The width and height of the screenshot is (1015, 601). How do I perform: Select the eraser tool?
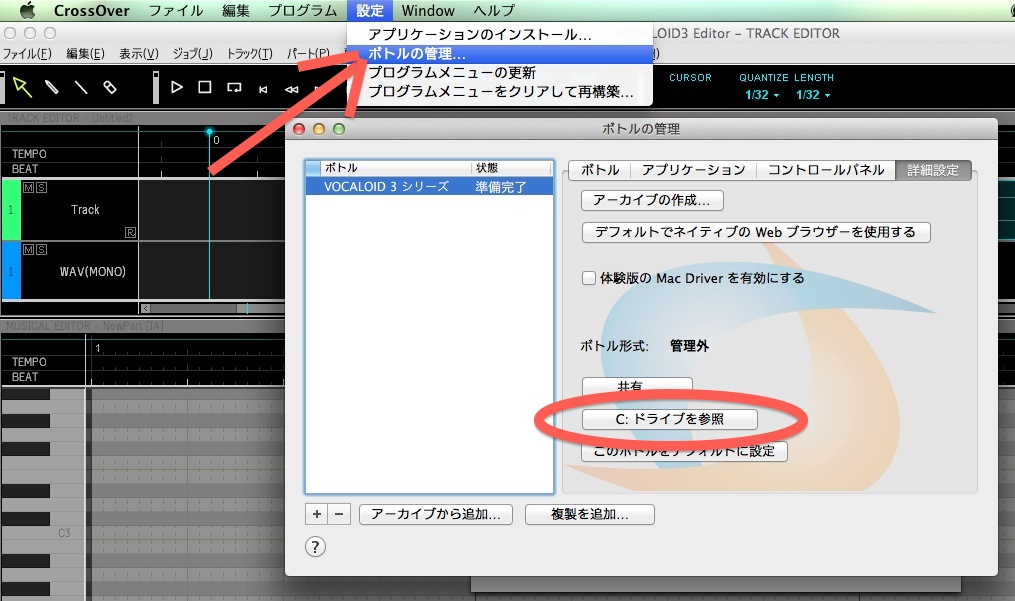click(110, 87)
